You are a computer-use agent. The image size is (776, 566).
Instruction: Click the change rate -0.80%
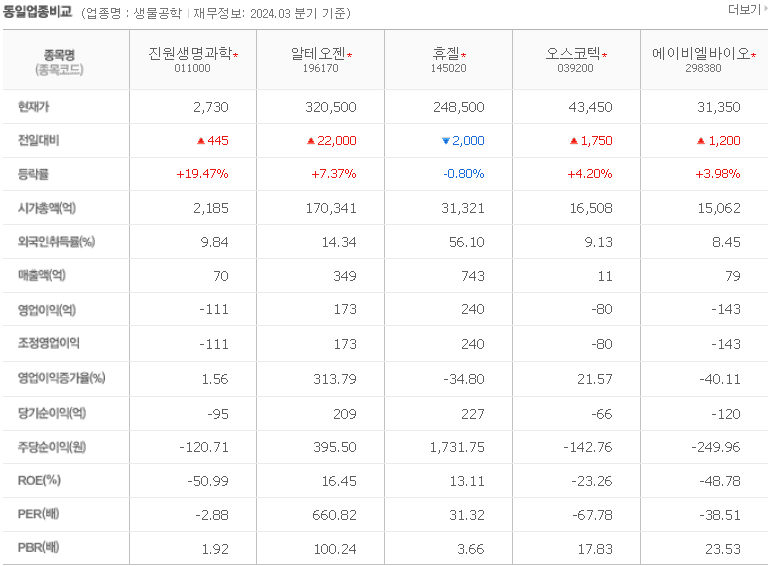click(x=464, y=174)
